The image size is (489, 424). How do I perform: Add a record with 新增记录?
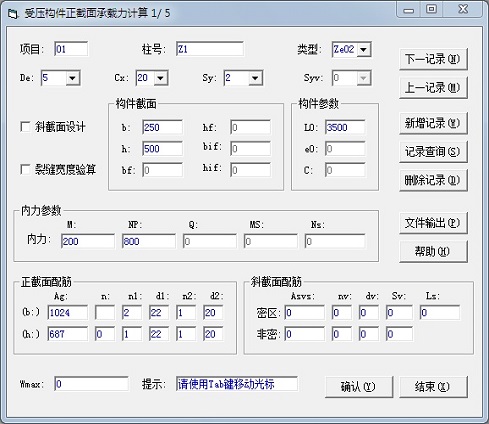tap(433, 123)
